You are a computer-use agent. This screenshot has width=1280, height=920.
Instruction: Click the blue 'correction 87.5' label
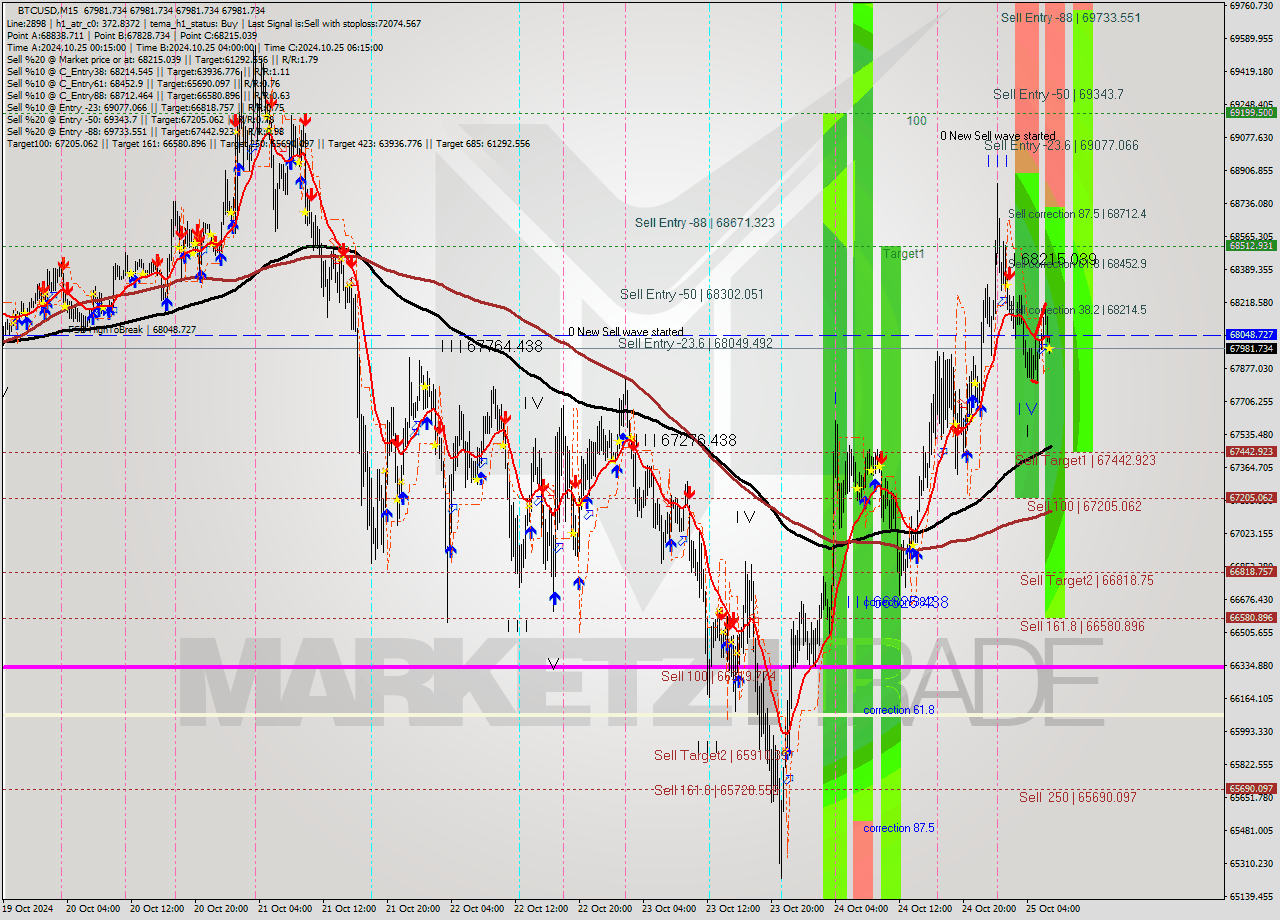point(899,828)
